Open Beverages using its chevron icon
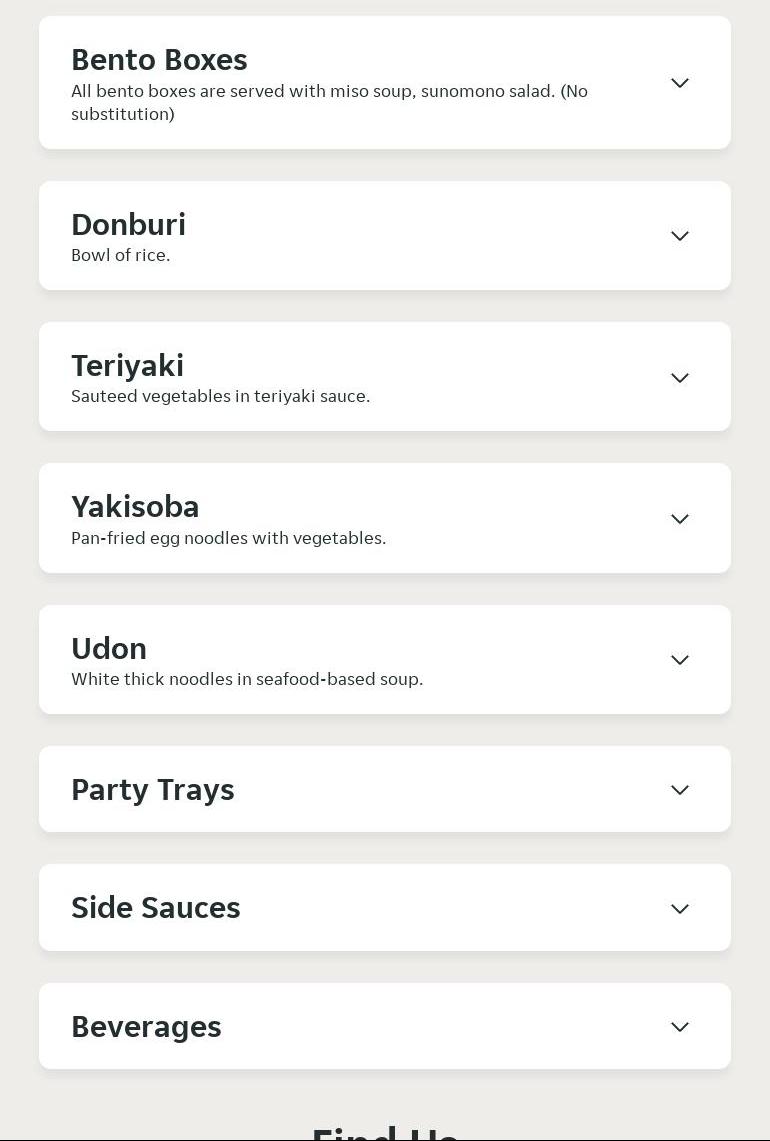 coord(680,1027)
